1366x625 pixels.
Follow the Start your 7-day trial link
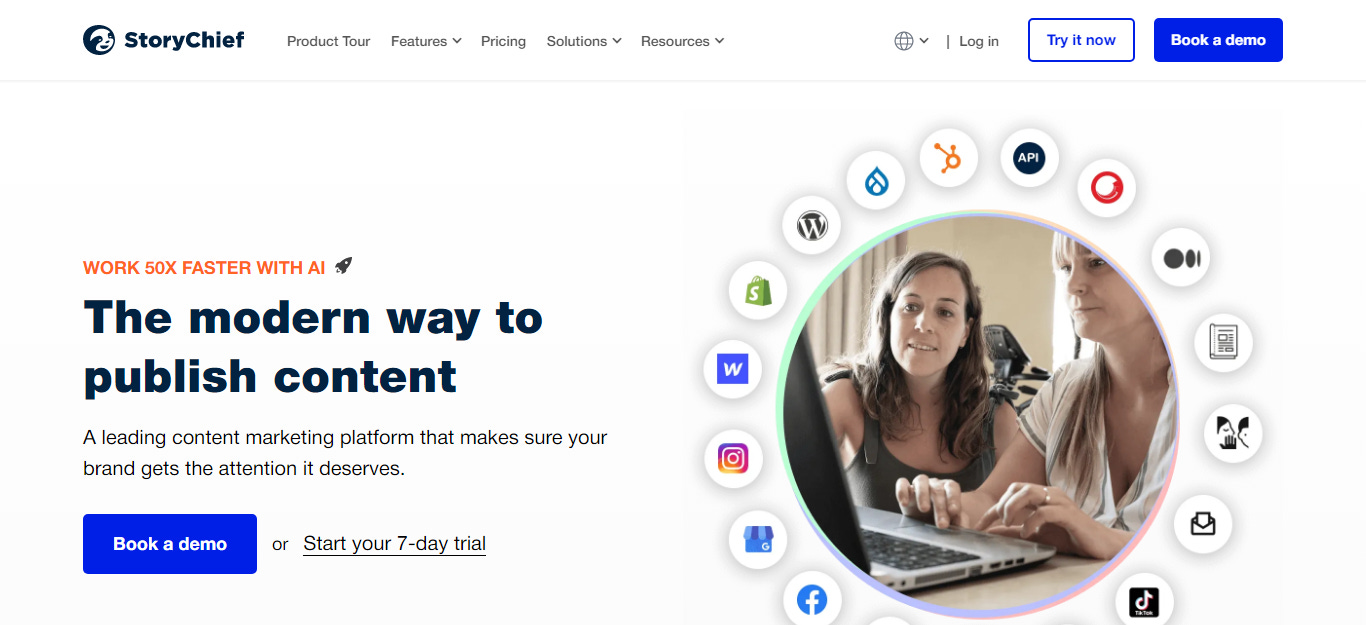[394, 544]
